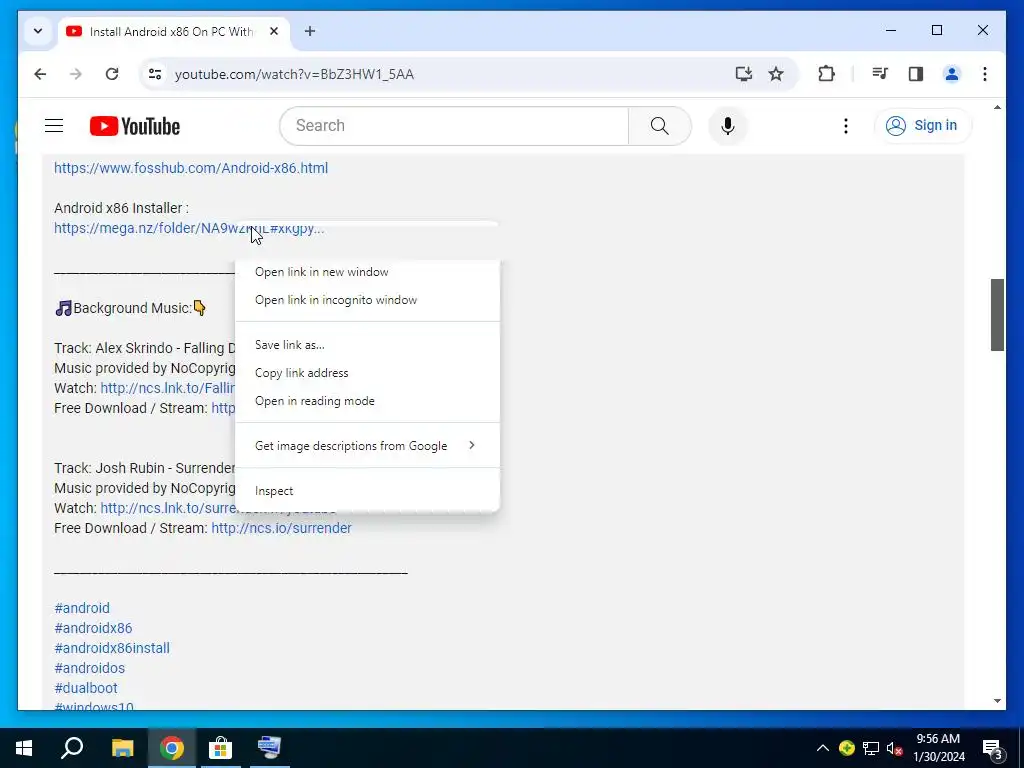Select Copy link address

point(368,373)
